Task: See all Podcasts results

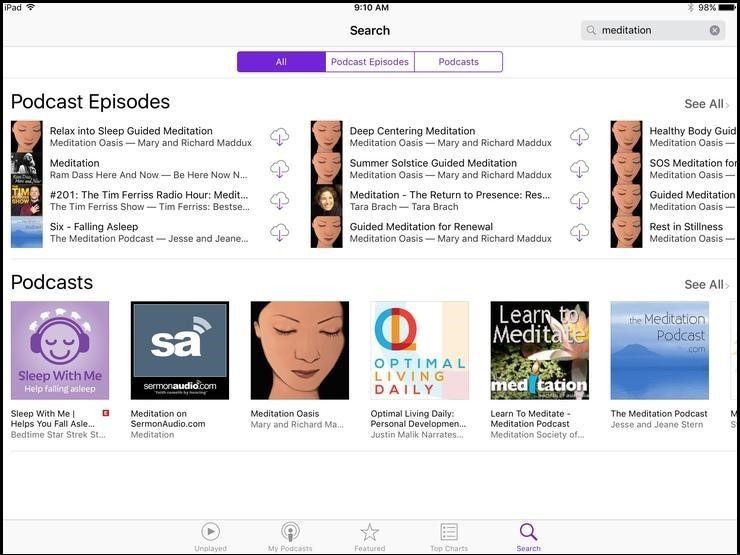Action: [706, 285]
